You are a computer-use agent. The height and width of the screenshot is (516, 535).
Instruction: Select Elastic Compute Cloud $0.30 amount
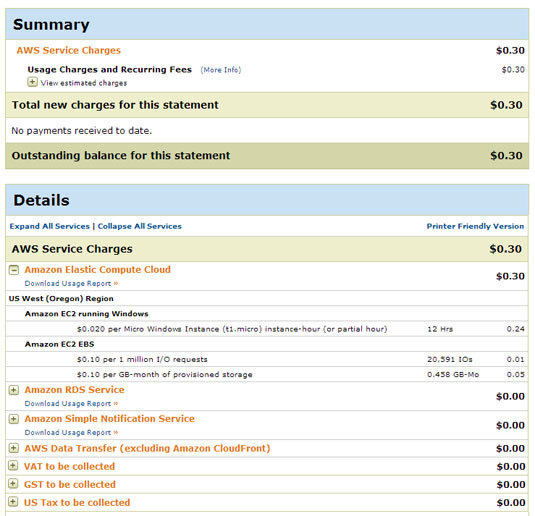(510, 276)
